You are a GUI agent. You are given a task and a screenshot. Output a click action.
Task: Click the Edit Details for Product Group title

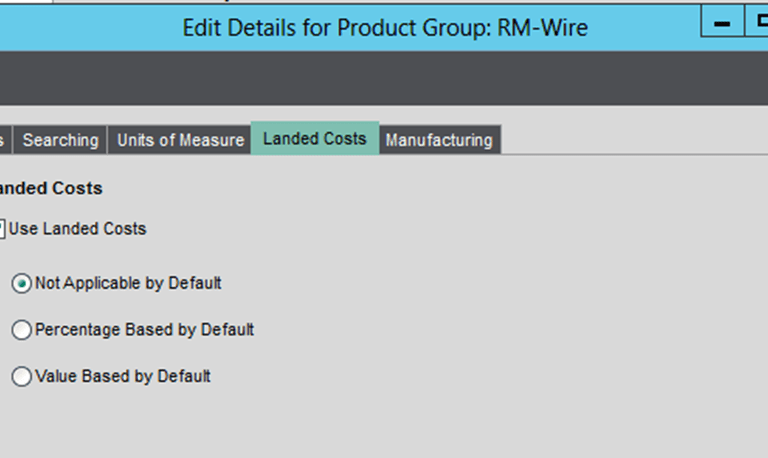coord(385,27)
